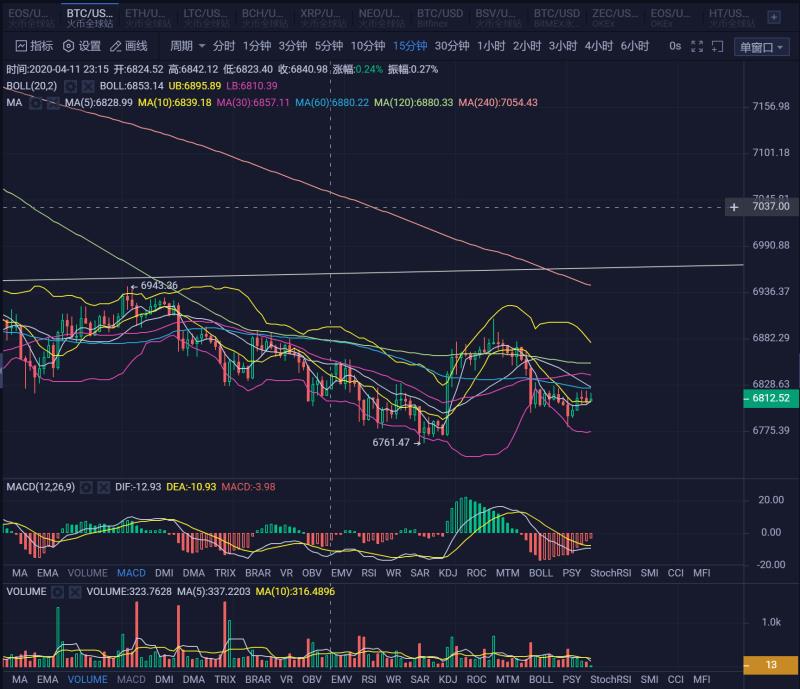Select BOLL in the MACD panel row
Image resolution: width=800 pixels, height=689 pixels.
point(541,573)
